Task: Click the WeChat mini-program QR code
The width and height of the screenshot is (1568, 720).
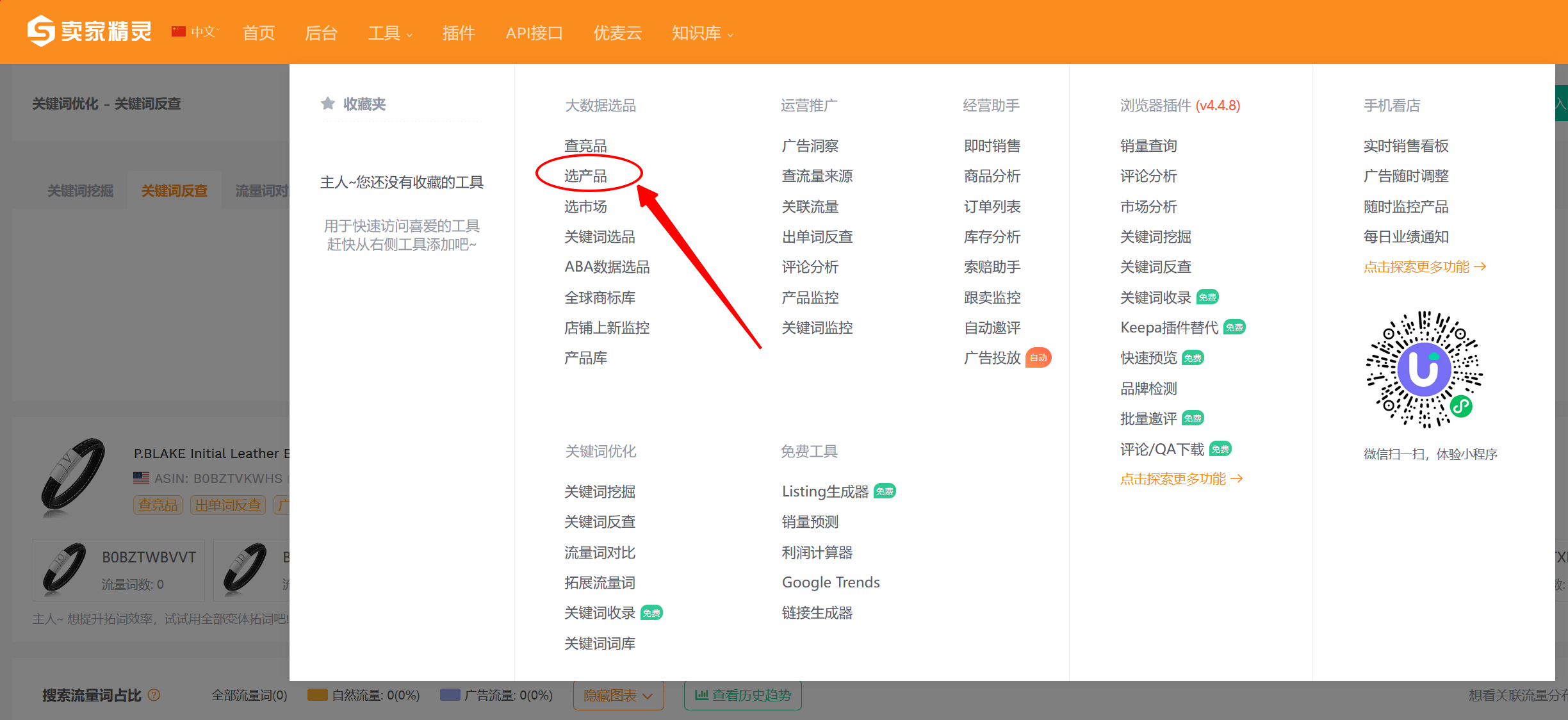Action: [1424, 370]
